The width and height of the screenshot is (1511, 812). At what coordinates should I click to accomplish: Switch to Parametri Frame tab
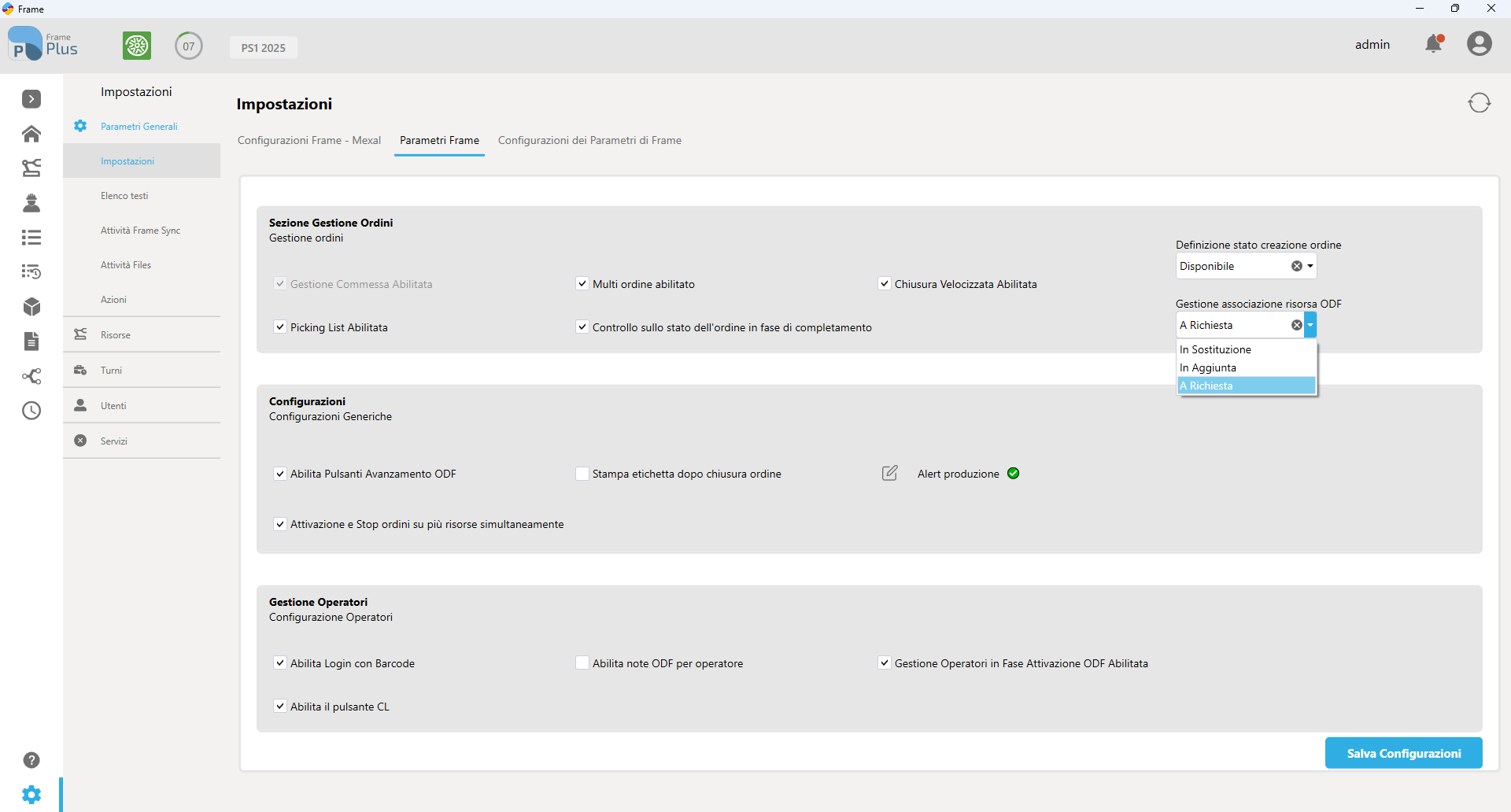pos(439,140)
